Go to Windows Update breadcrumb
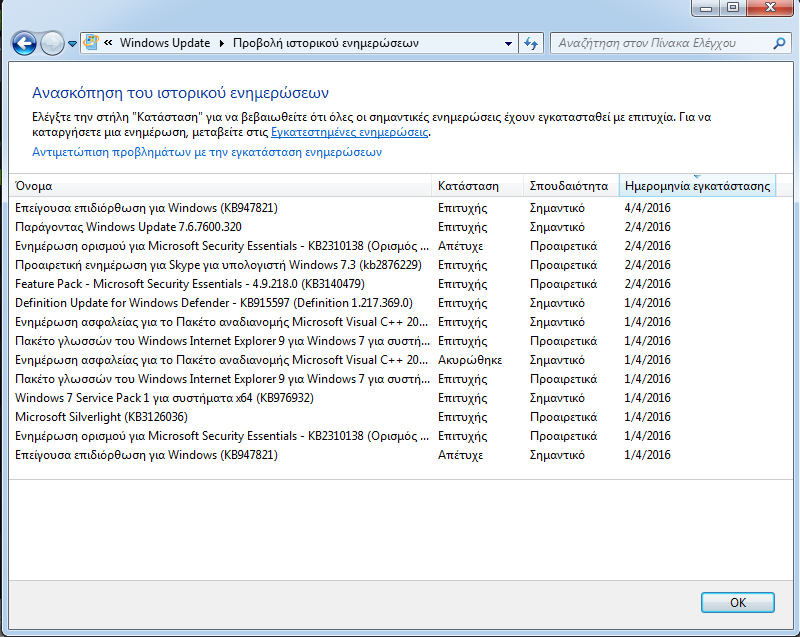This screenshot has width=800, height=637. coord(165,43)
